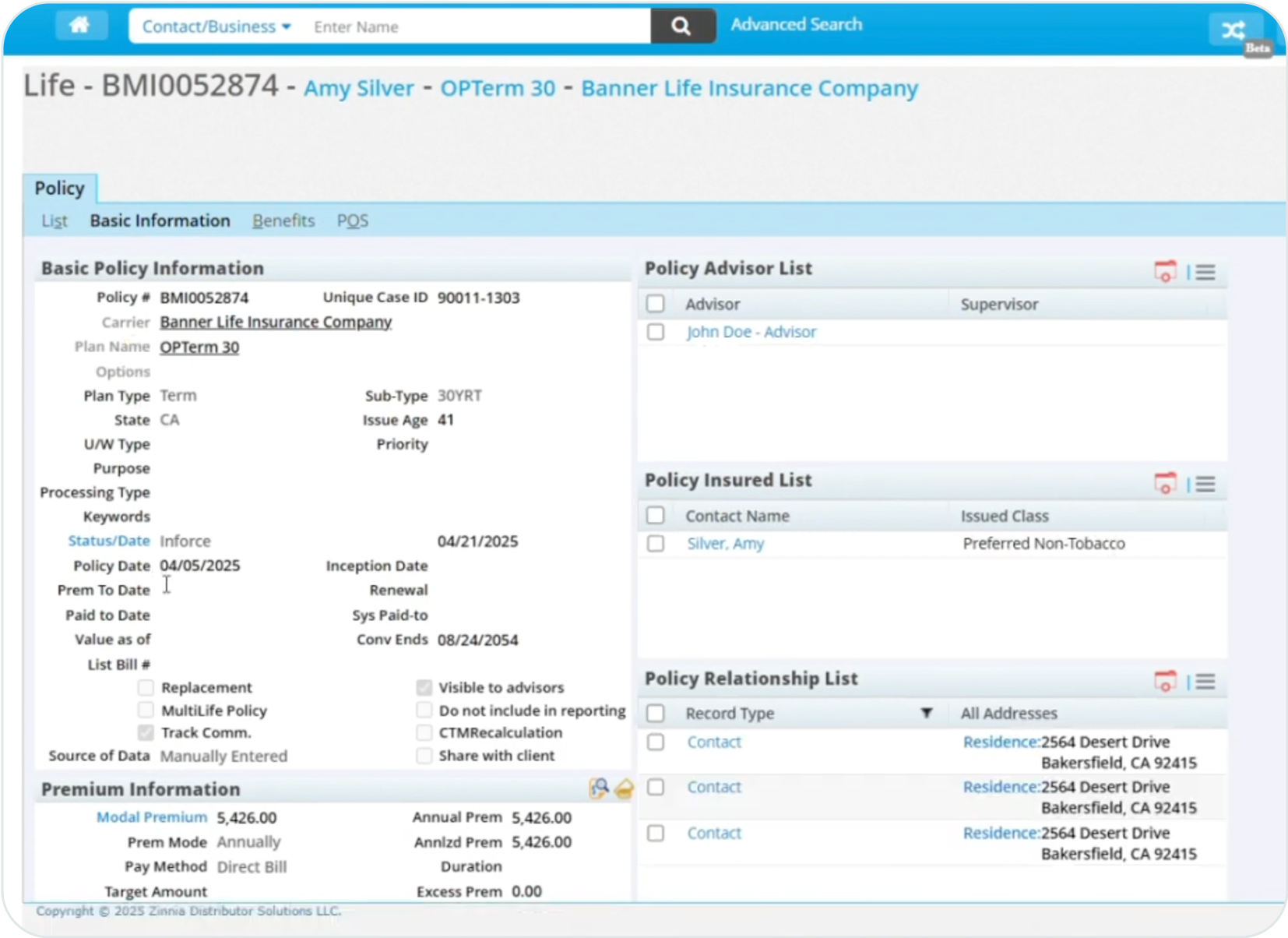Open list menu icon in Policy Relationship List
1288x938 pixels.
1205,682
